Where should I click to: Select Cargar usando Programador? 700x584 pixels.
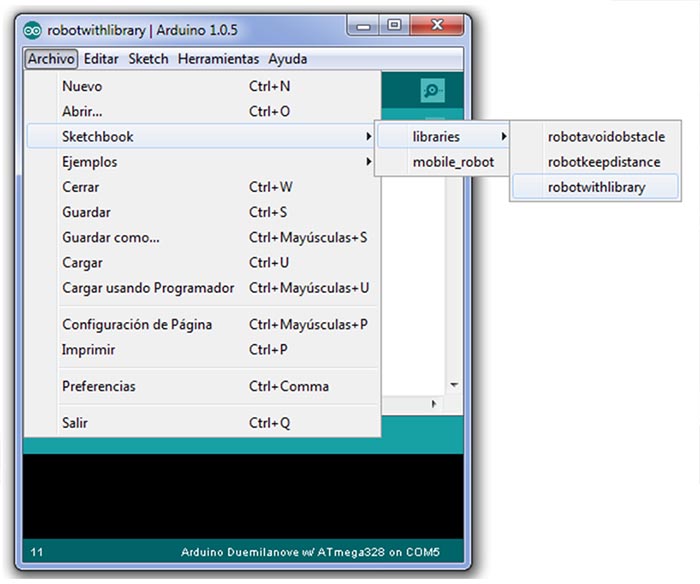[148, 288]
